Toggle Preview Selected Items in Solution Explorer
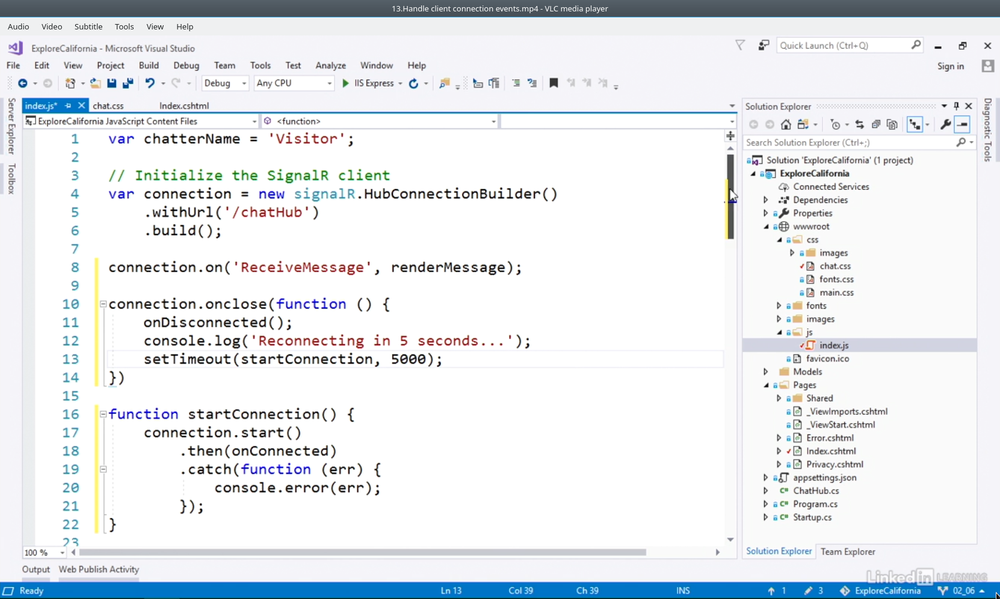This screenshot has height=599, width=1000. pyautogui.click(x=962, y=125)
